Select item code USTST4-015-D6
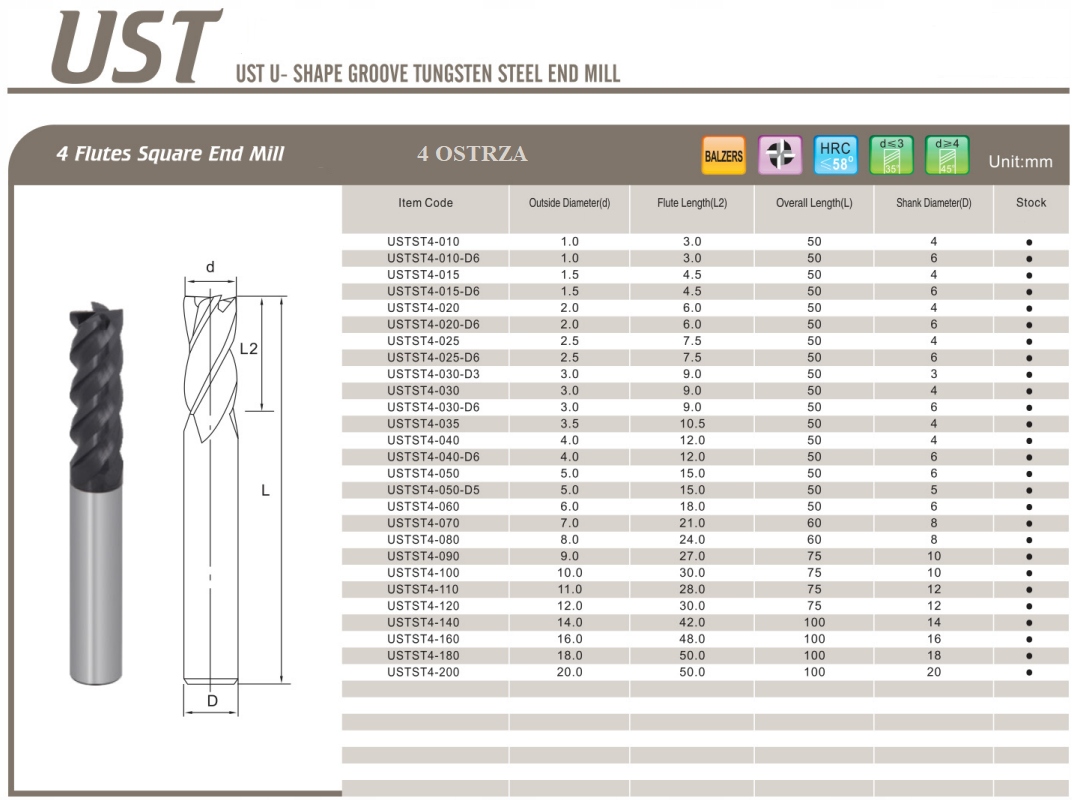The height and width of the screenshot is (800, 1072). point(433,291)
